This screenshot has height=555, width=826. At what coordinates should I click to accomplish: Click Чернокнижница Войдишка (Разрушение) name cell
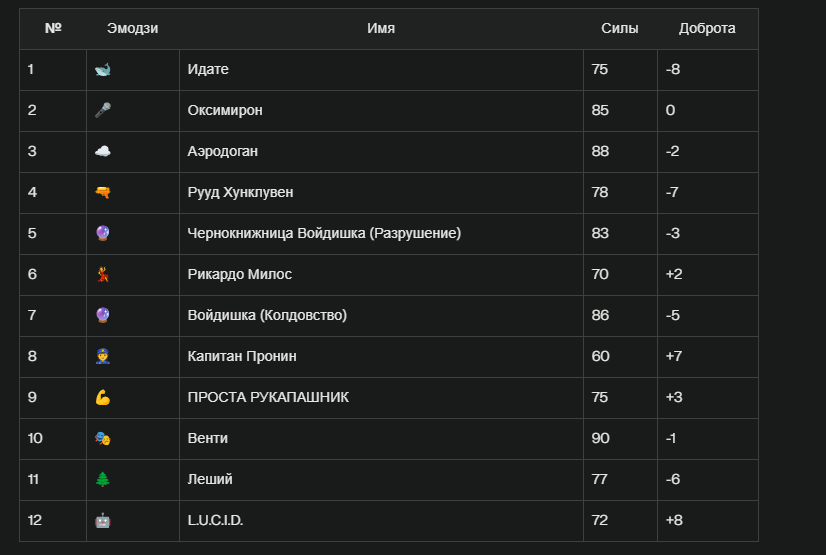click(x=381, y=234)
